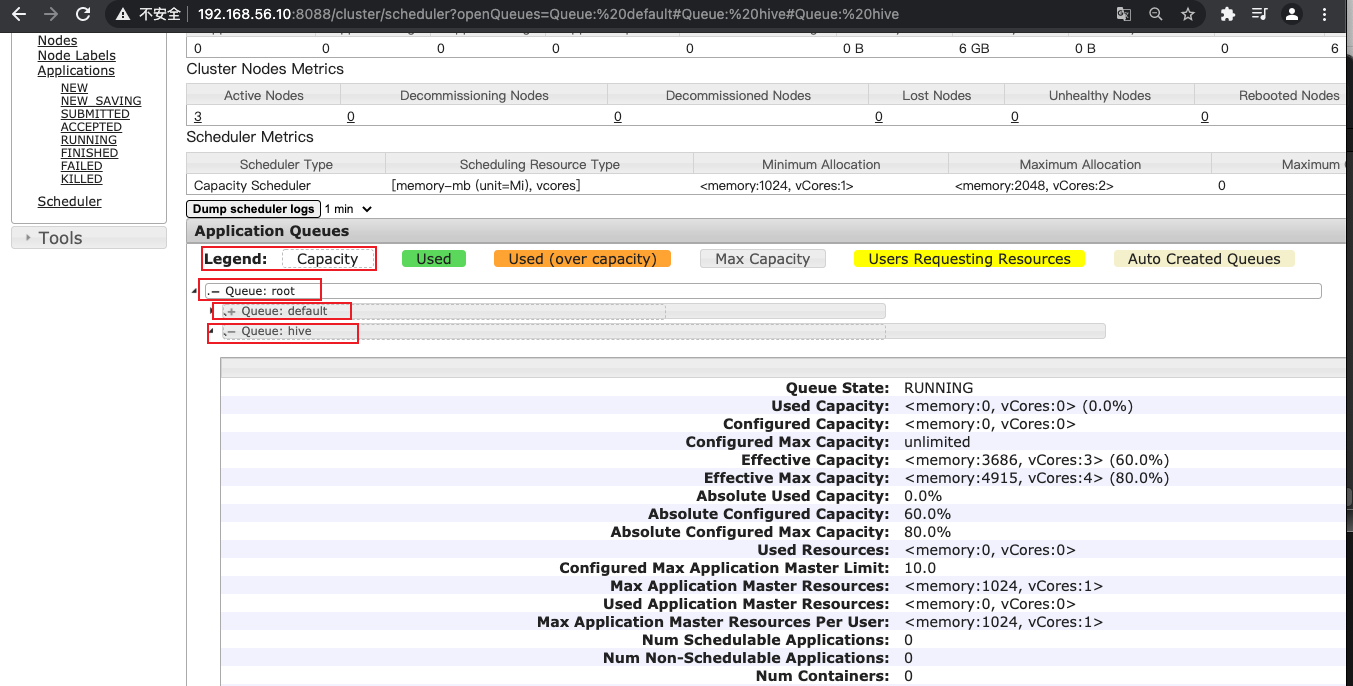Viewport: 1353px width, 686px height.
Task: Click orange Used (over capacity) legend swatch
Action: pos(582,259)
